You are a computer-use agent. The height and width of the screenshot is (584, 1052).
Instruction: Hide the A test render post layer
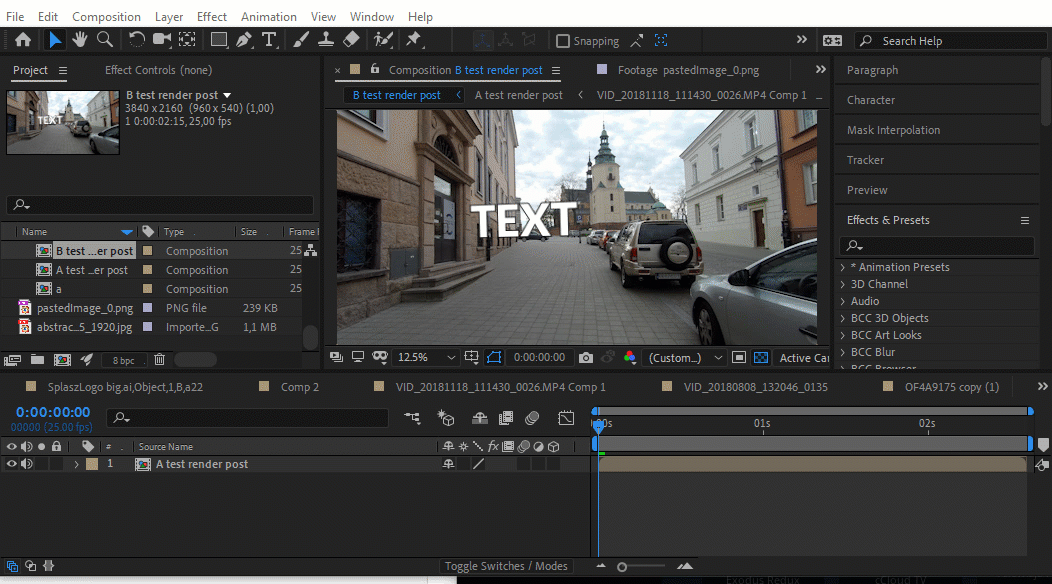point(12,464)
